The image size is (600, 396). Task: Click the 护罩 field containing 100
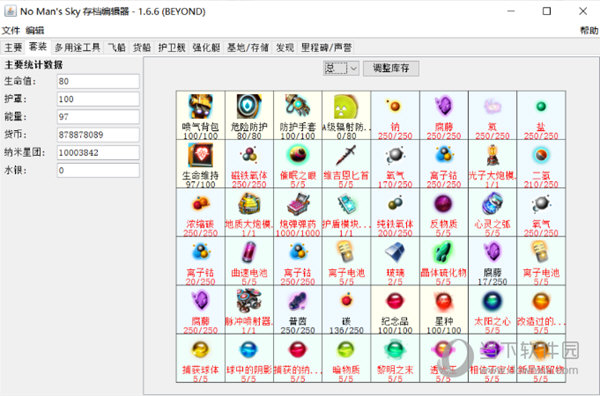pyautogui.click(x=98, y=99)
